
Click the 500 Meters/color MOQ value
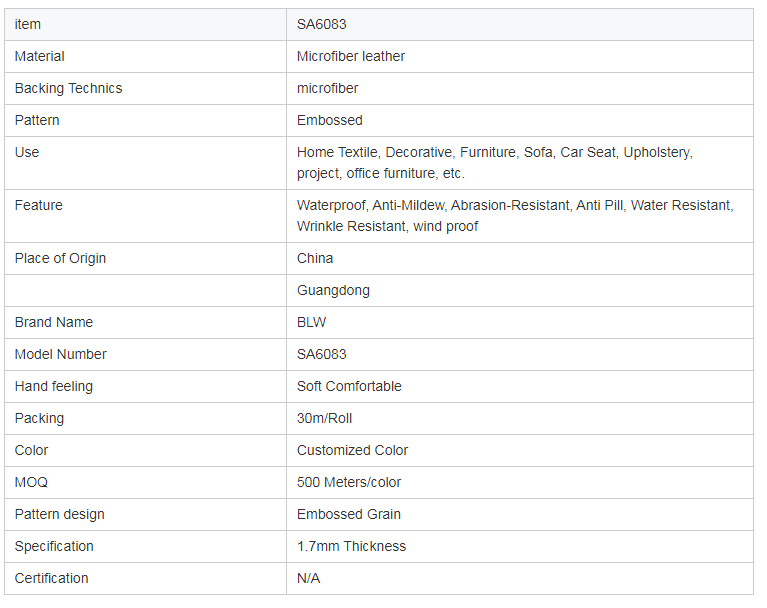click(349, 482)
